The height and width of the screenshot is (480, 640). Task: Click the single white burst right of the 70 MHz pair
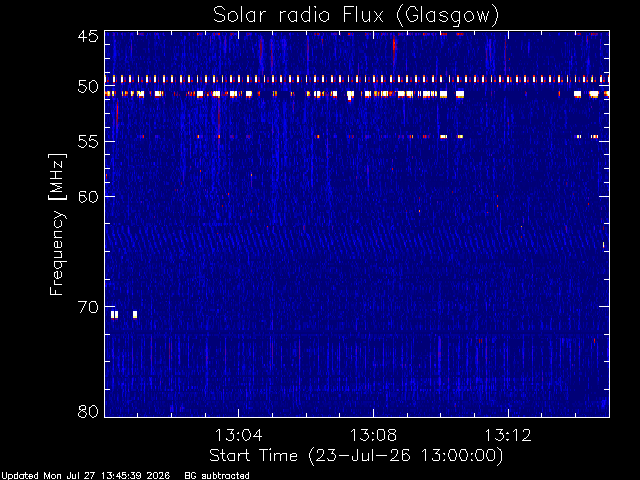(x=135, y=315)
